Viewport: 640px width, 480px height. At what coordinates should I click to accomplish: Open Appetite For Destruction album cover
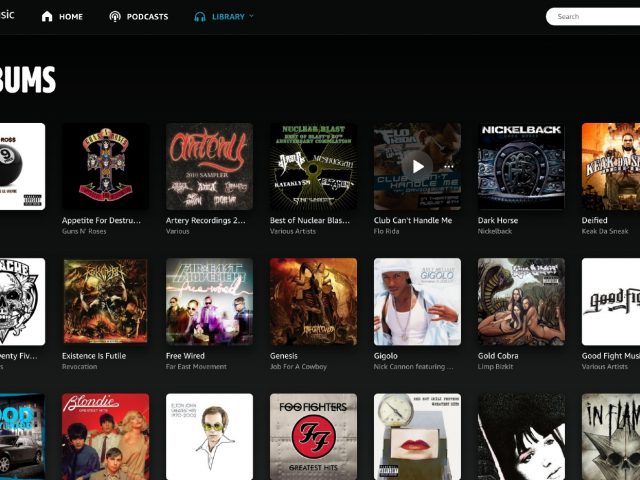tap(105, 167)
